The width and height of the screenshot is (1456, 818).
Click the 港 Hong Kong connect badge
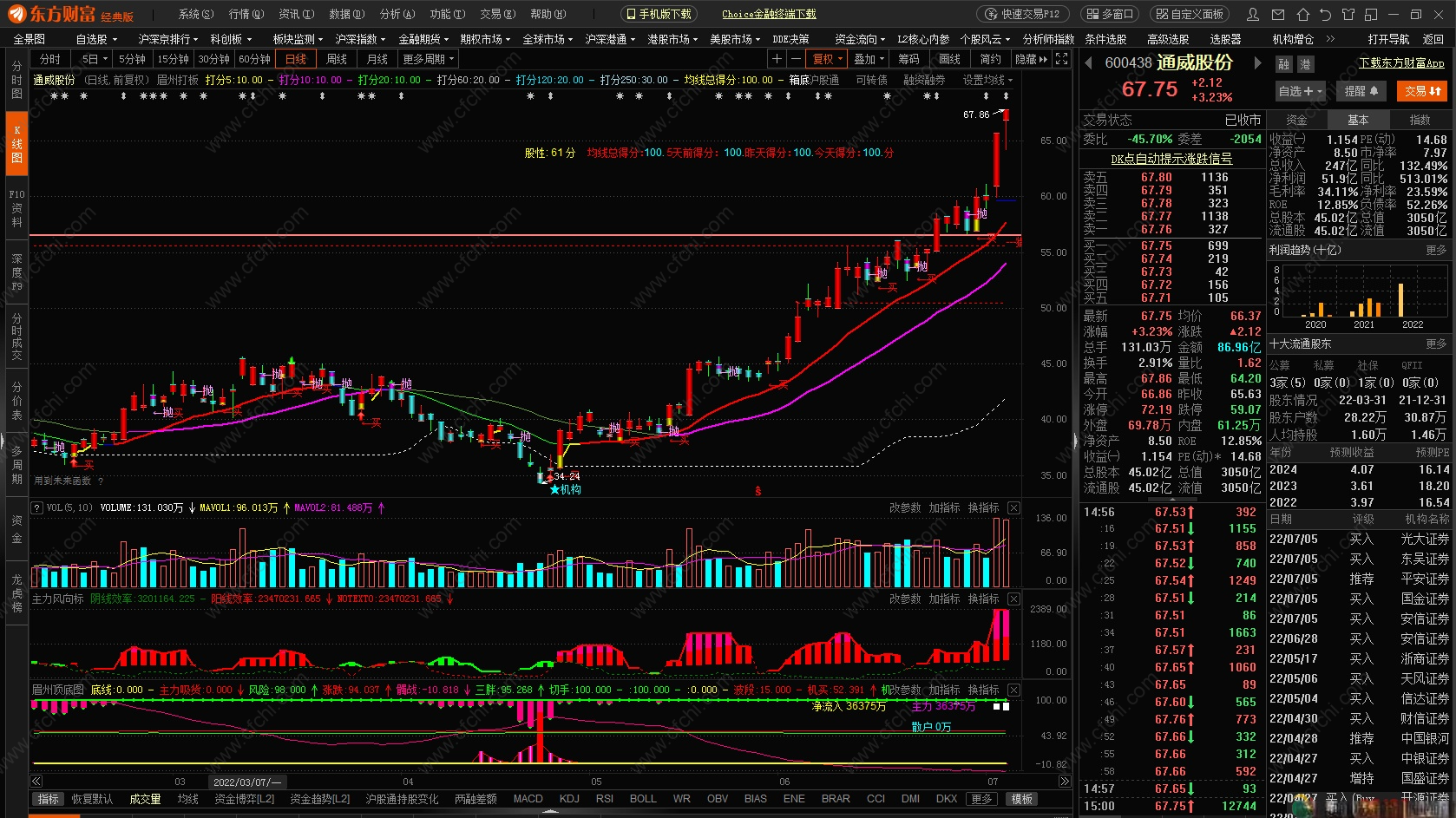[1305, 64]
